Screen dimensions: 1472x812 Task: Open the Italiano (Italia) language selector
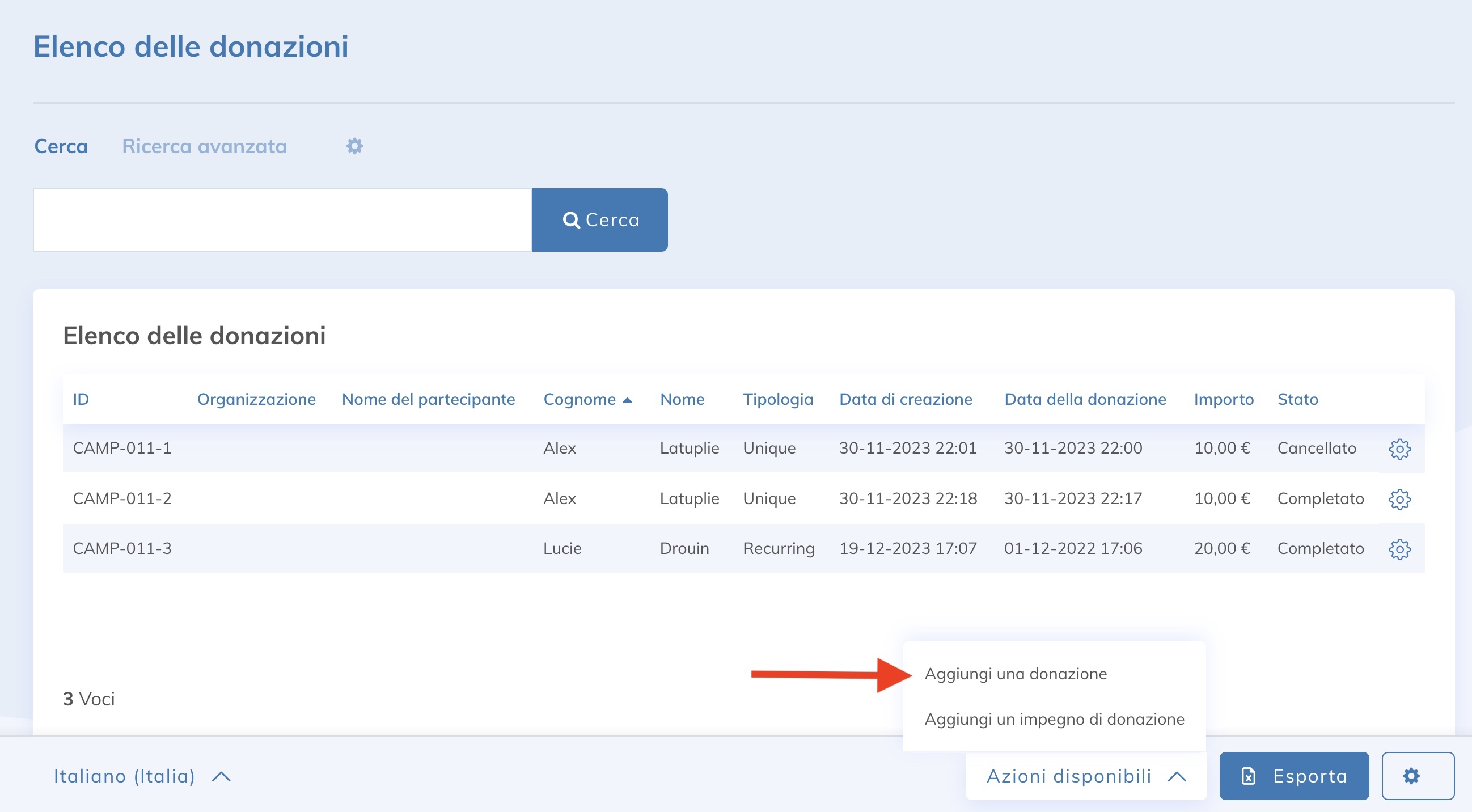tap(124, 776)
